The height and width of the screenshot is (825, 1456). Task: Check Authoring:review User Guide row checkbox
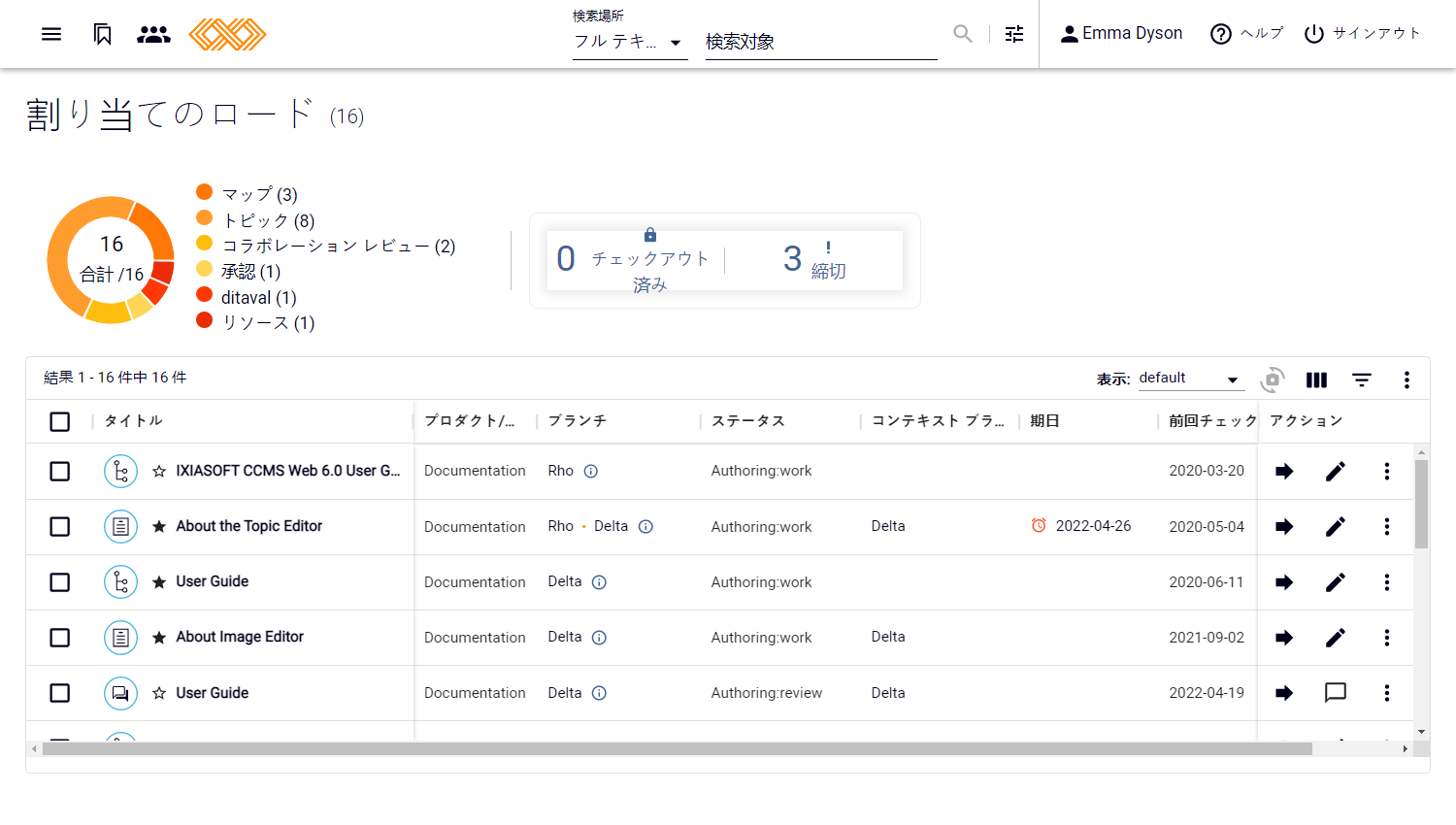[x=60, y=692]
